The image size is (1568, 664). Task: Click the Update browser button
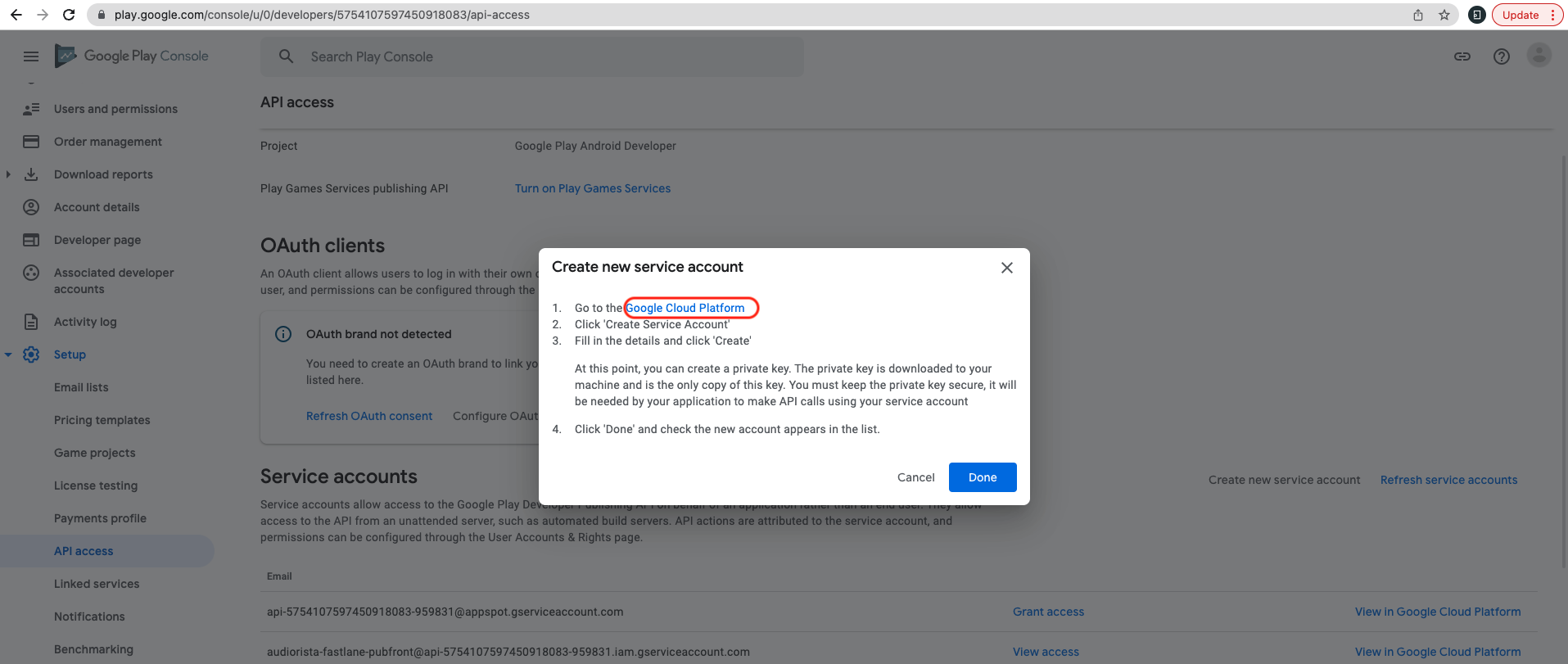coord(1528,15)
